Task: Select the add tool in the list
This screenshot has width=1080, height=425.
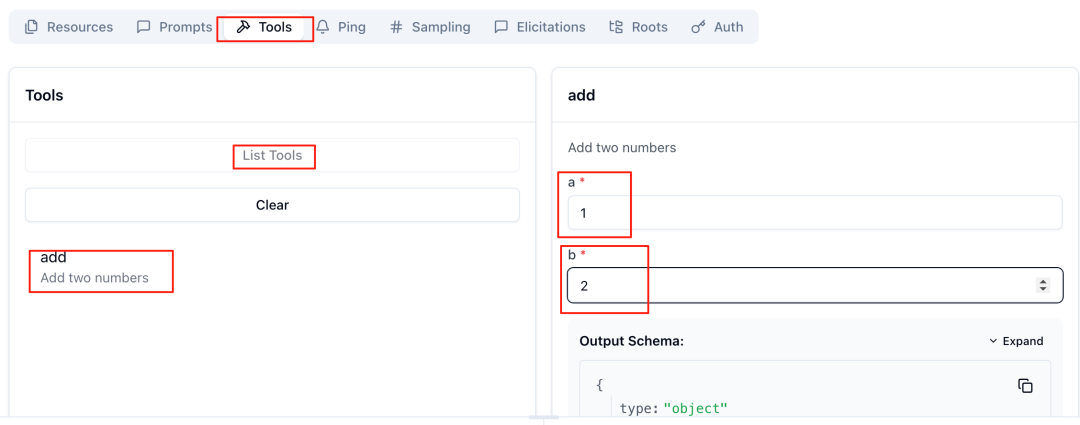Action: pos(94,267)
